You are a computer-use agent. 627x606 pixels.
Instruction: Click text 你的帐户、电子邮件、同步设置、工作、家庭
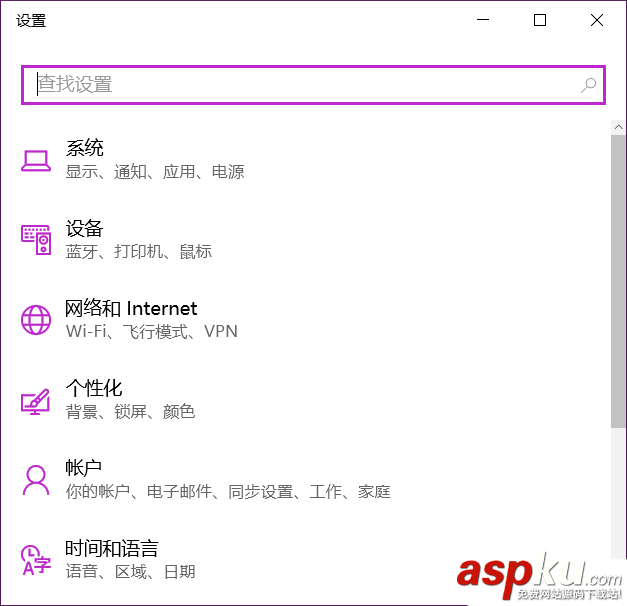coord(228,492)
